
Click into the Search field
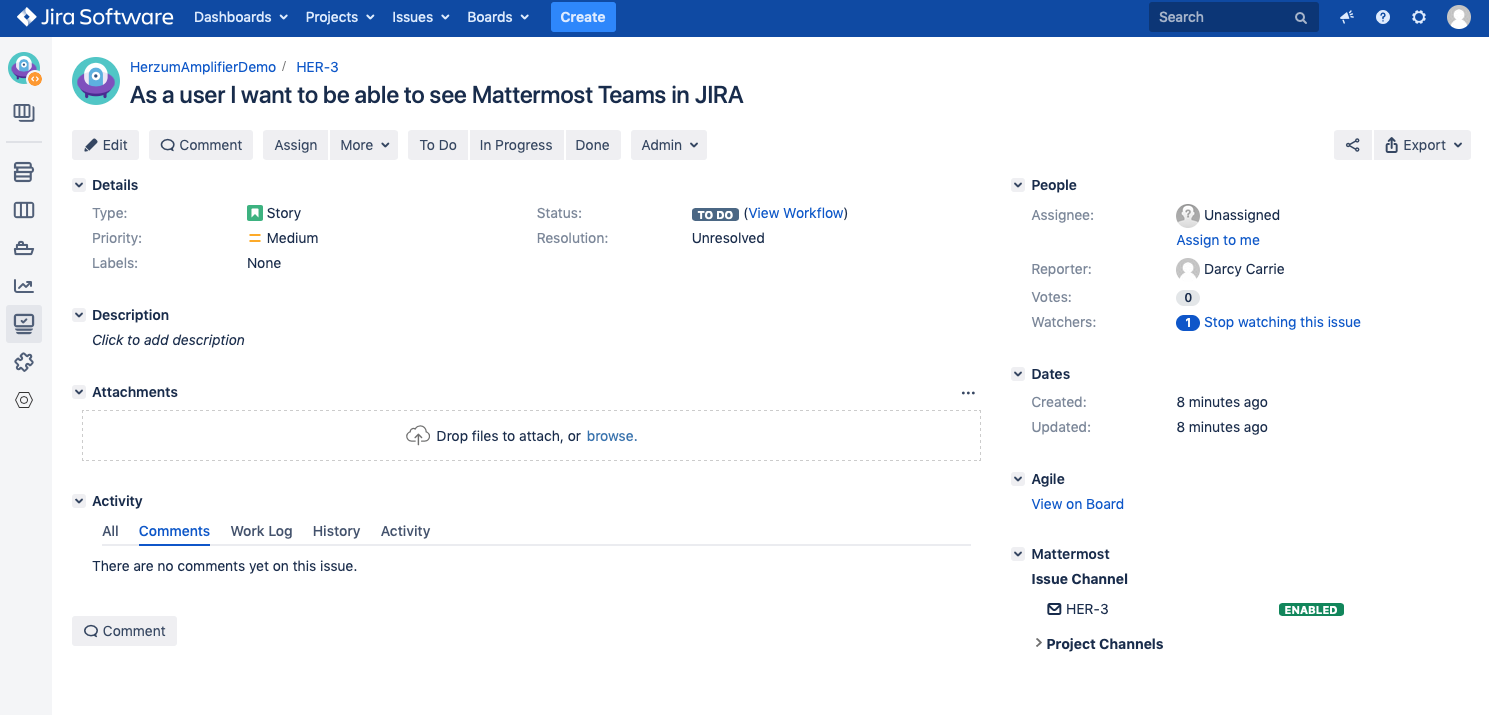1220,17
